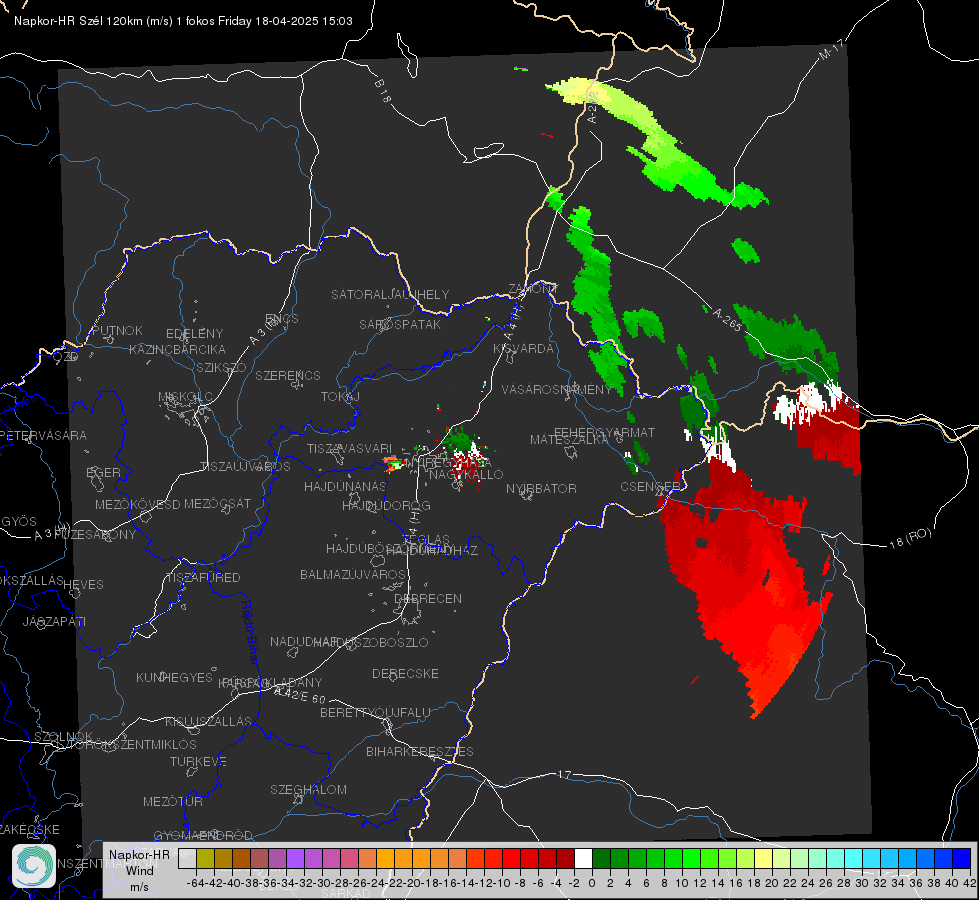Click the MEZŐTÚR town label
979x900 pixels.
click(x=173, y=801)
